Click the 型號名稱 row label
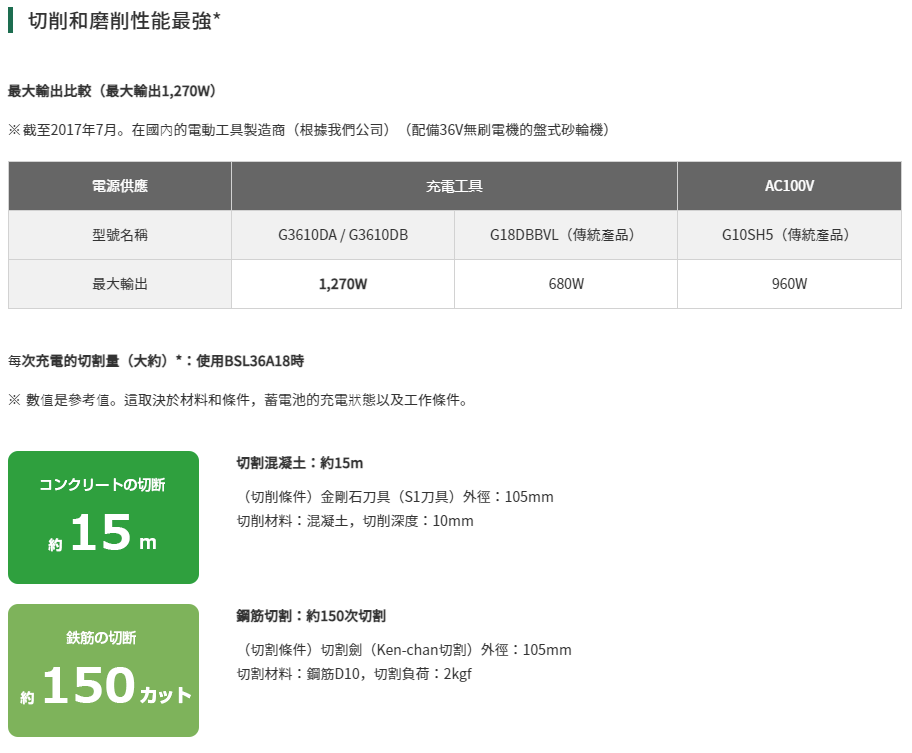 [x=120, y=235]
